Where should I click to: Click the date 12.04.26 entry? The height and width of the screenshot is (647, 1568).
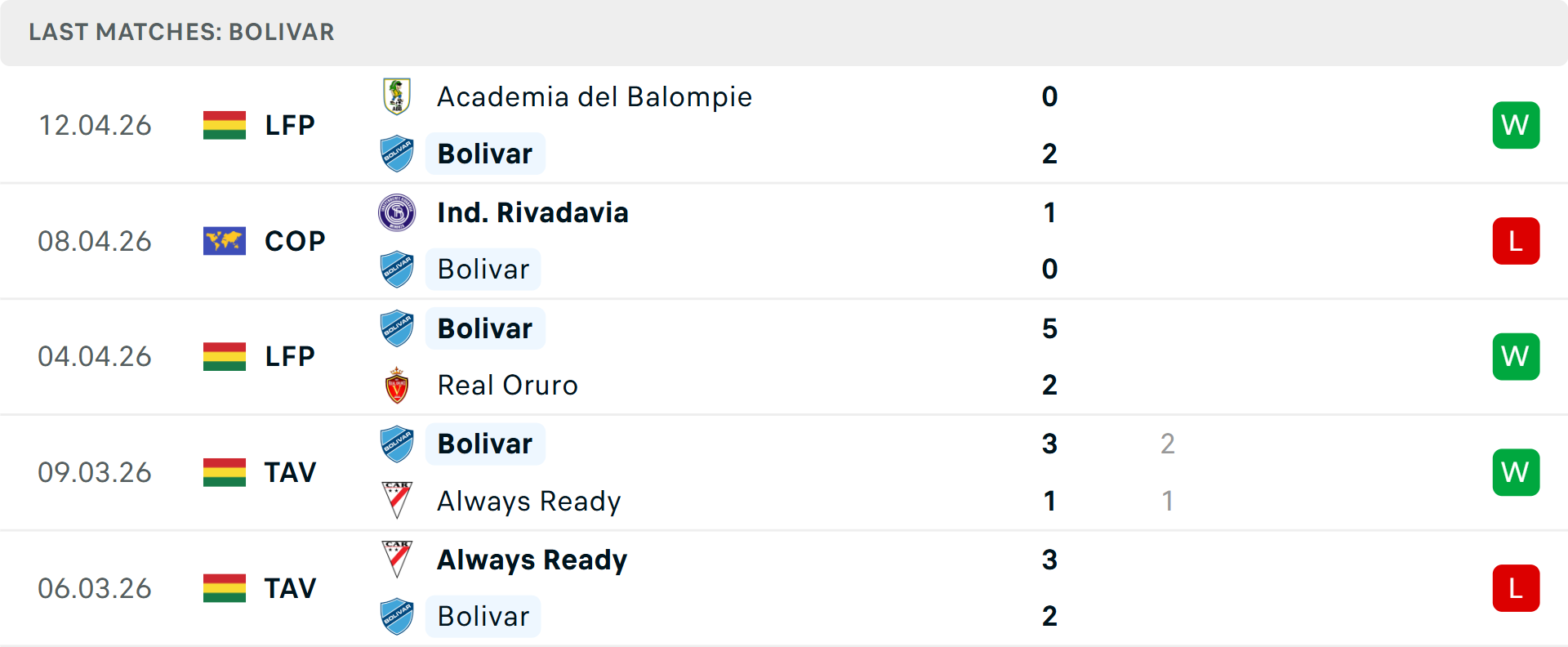[x=95, y=125]
